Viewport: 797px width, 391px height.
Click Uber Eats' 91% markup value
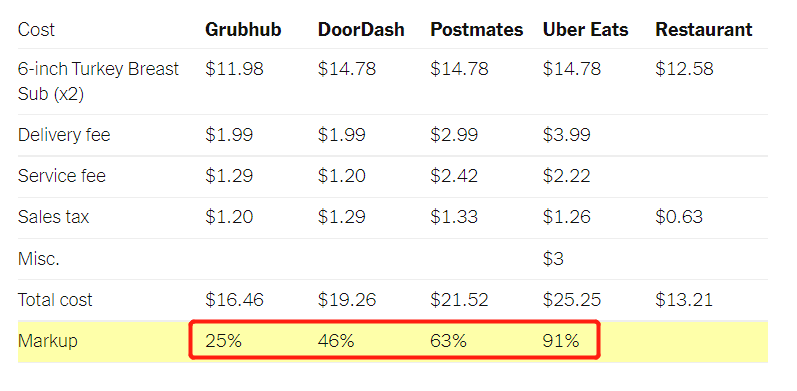pos(561,341)
